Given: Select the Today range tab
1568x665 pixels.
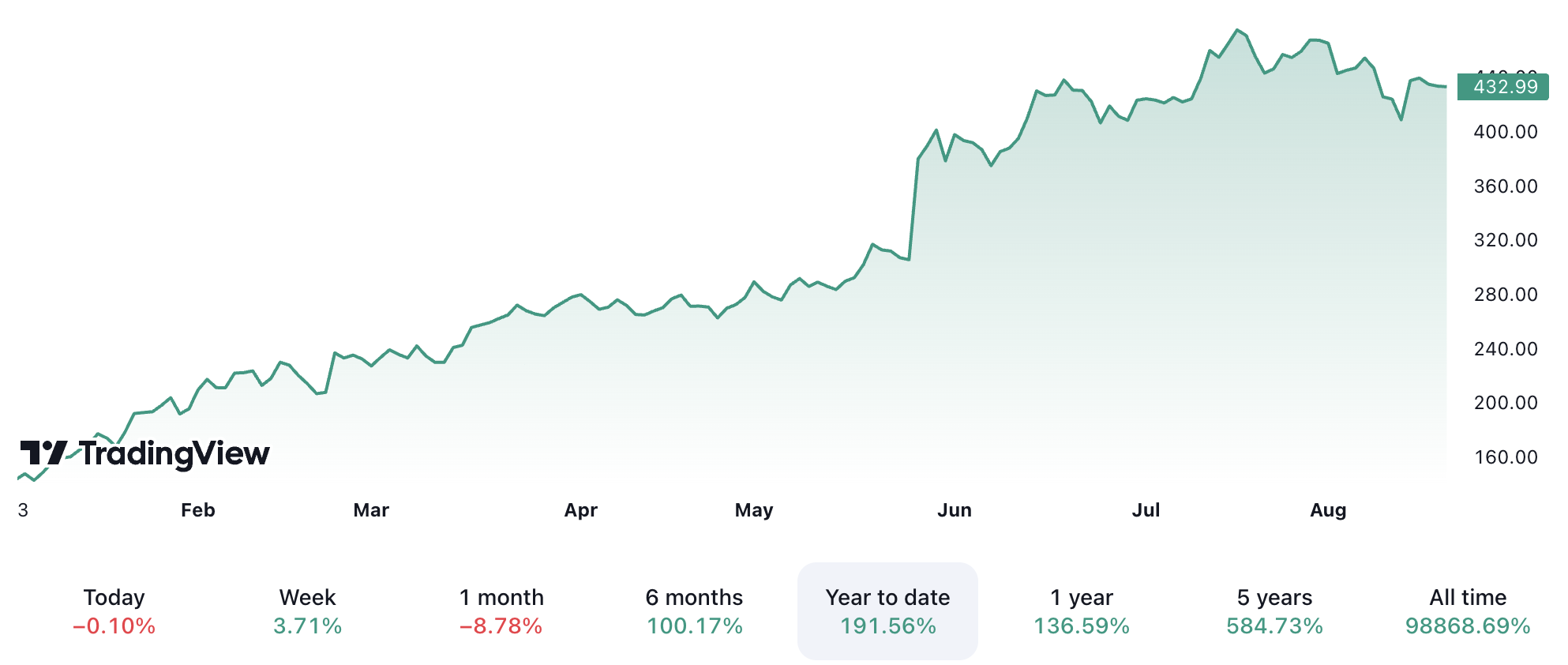Looking at the screenshot, I should pos(114,611).
